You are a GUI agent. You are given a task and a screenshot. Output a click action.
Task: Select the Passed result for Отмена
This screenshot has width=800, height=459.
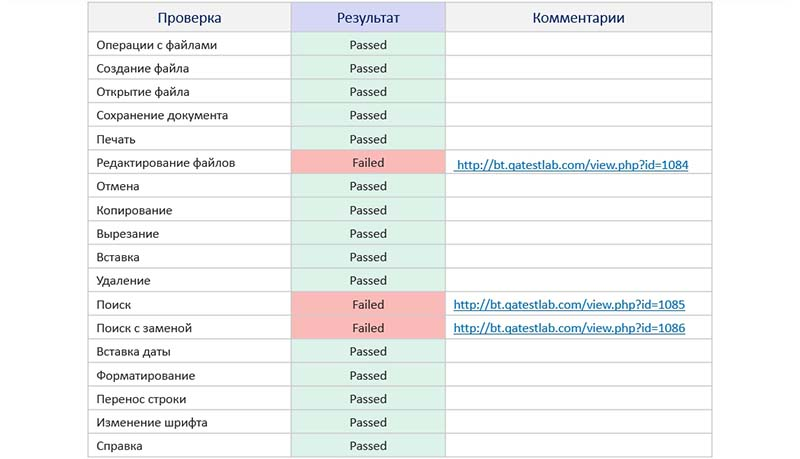click(x=368, y=186)
